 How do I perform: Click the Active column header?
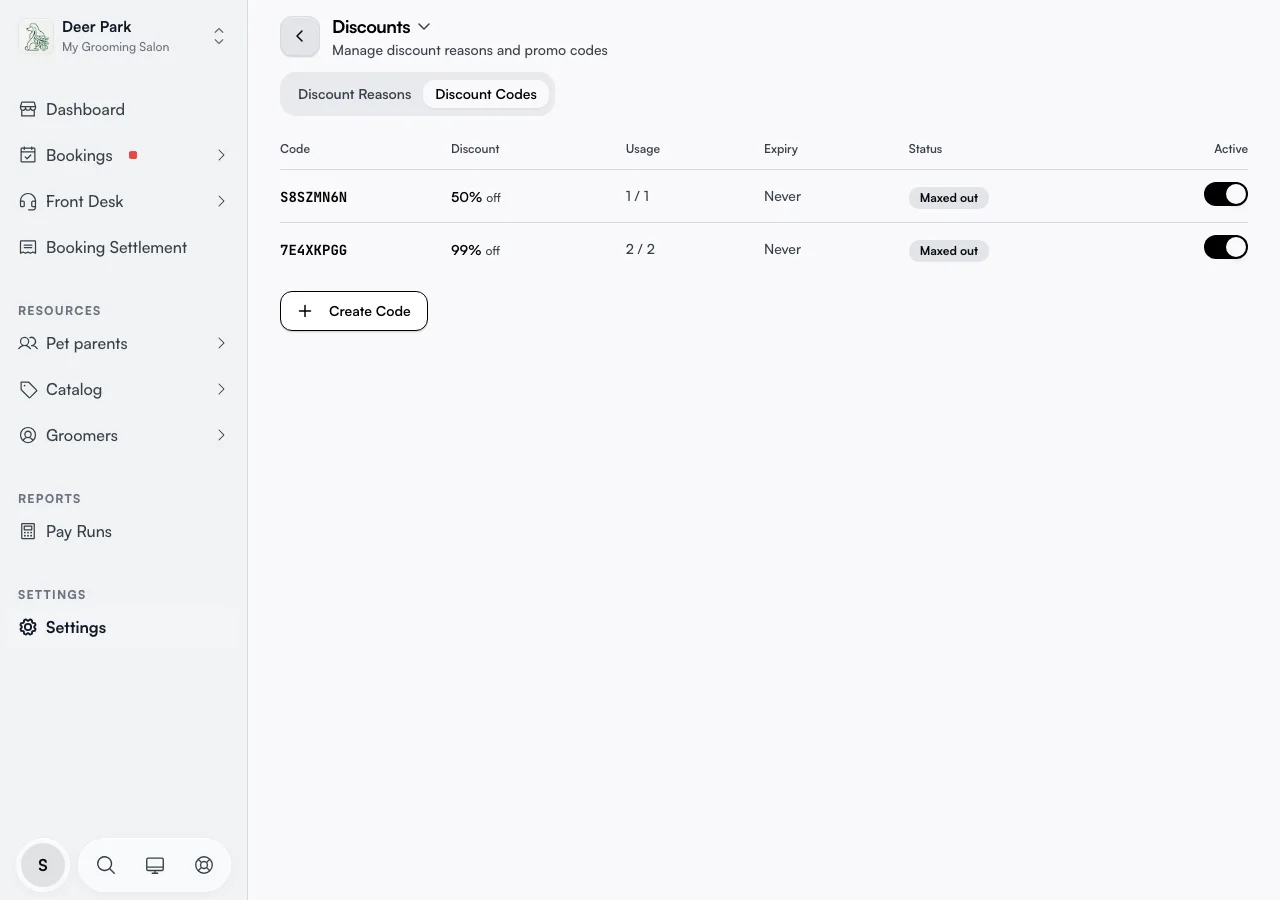pos(1231,149)
